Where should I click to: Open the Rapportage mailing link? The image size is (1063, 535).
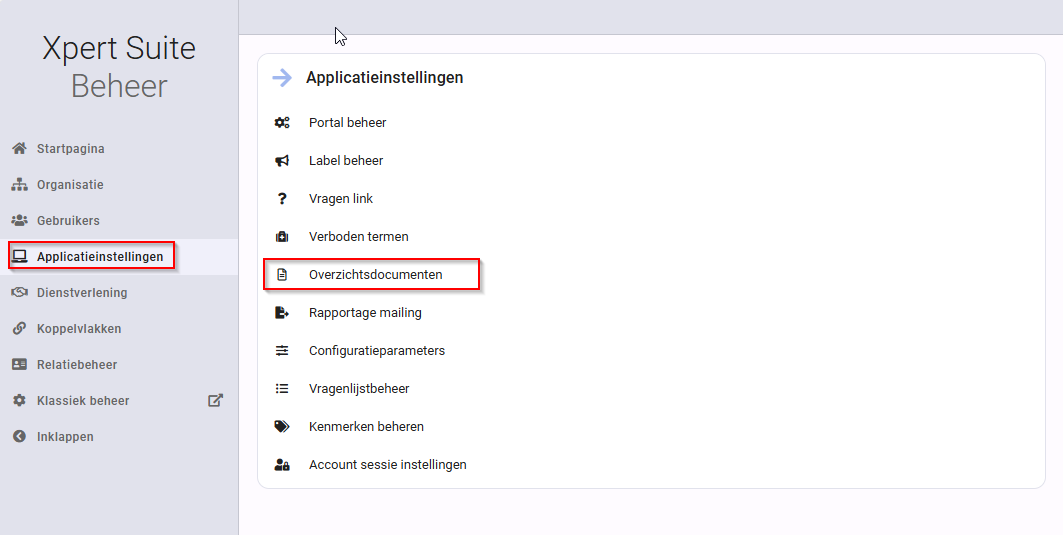(x=365, y=313)
